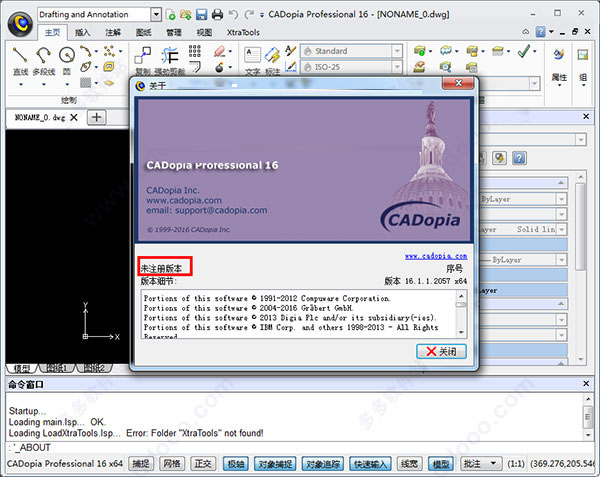Click the Hatch fill tool icon
The height and width of the screenshot is (477, 600).
[85, 82]
